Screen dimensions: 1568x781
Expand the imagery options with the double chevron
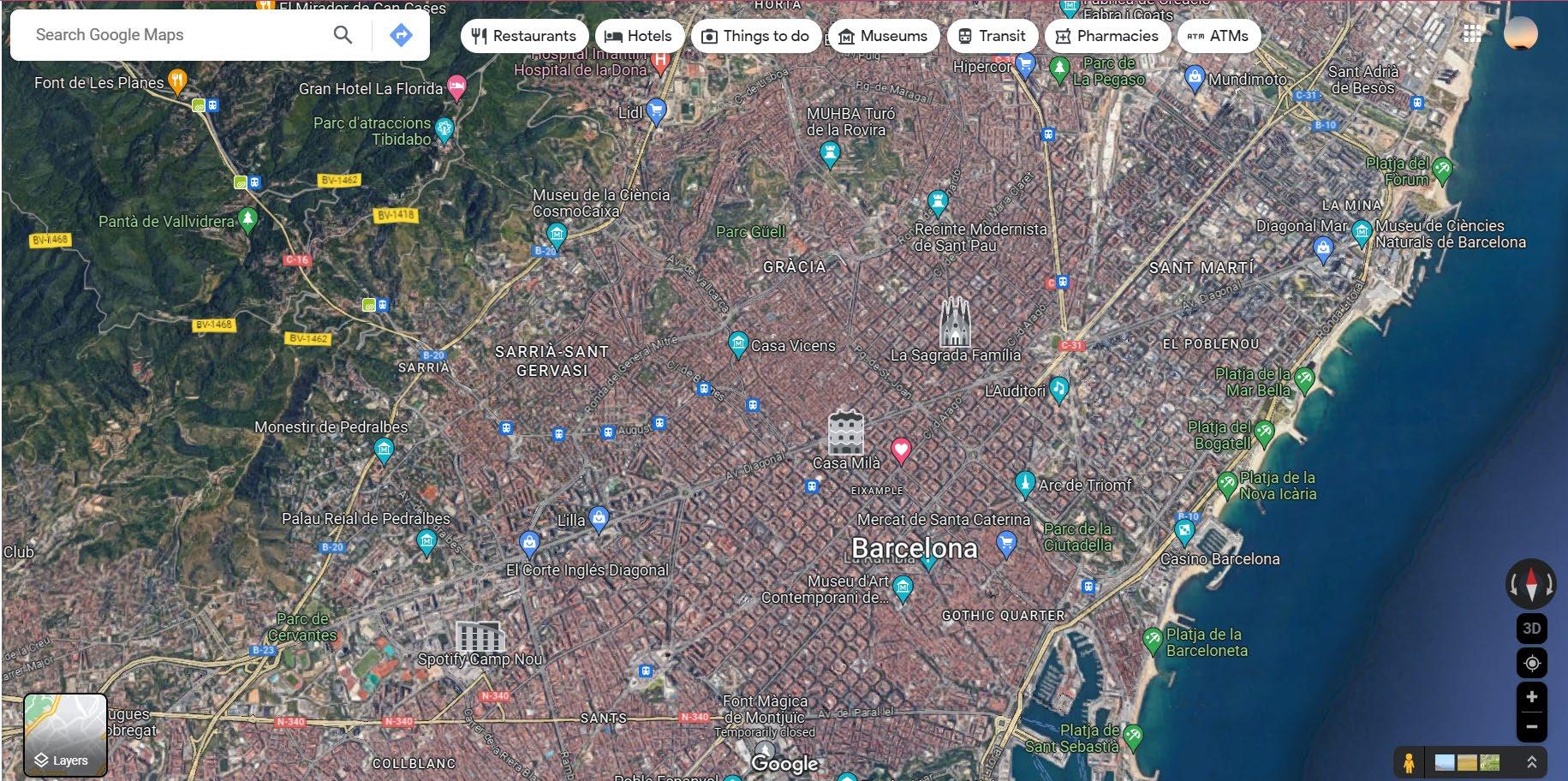point(1533,760)
